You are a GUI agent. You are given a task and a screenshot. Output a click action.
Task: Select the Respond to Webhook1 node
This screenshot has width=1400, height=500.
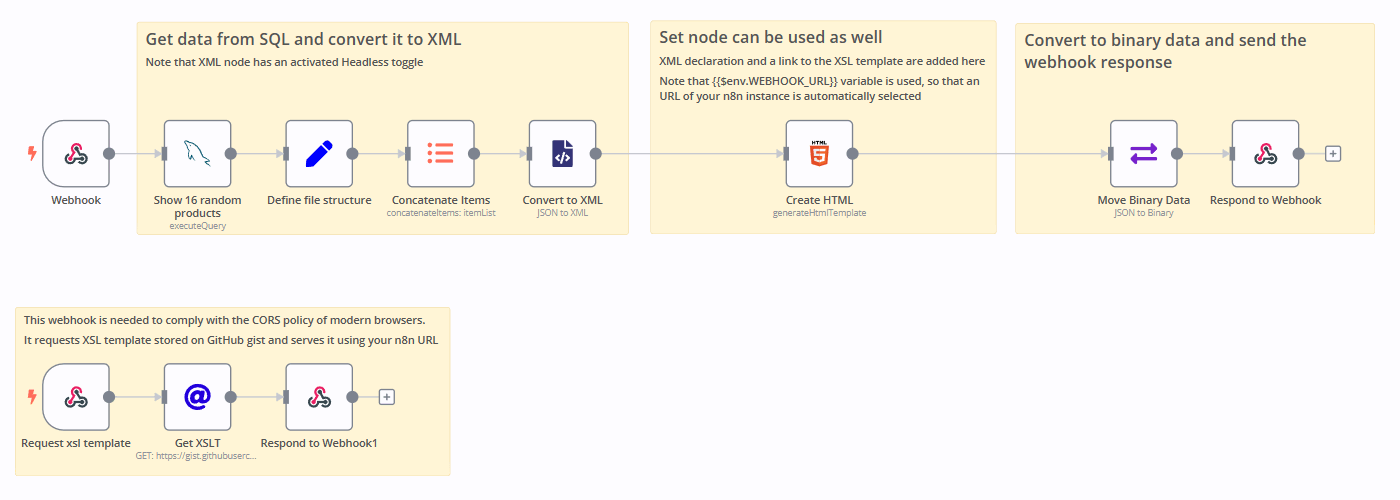319,397
